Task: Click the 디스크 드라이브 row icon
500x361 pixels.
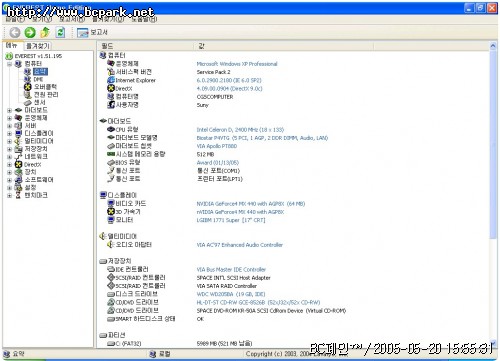Action: [x=111, y=294]
